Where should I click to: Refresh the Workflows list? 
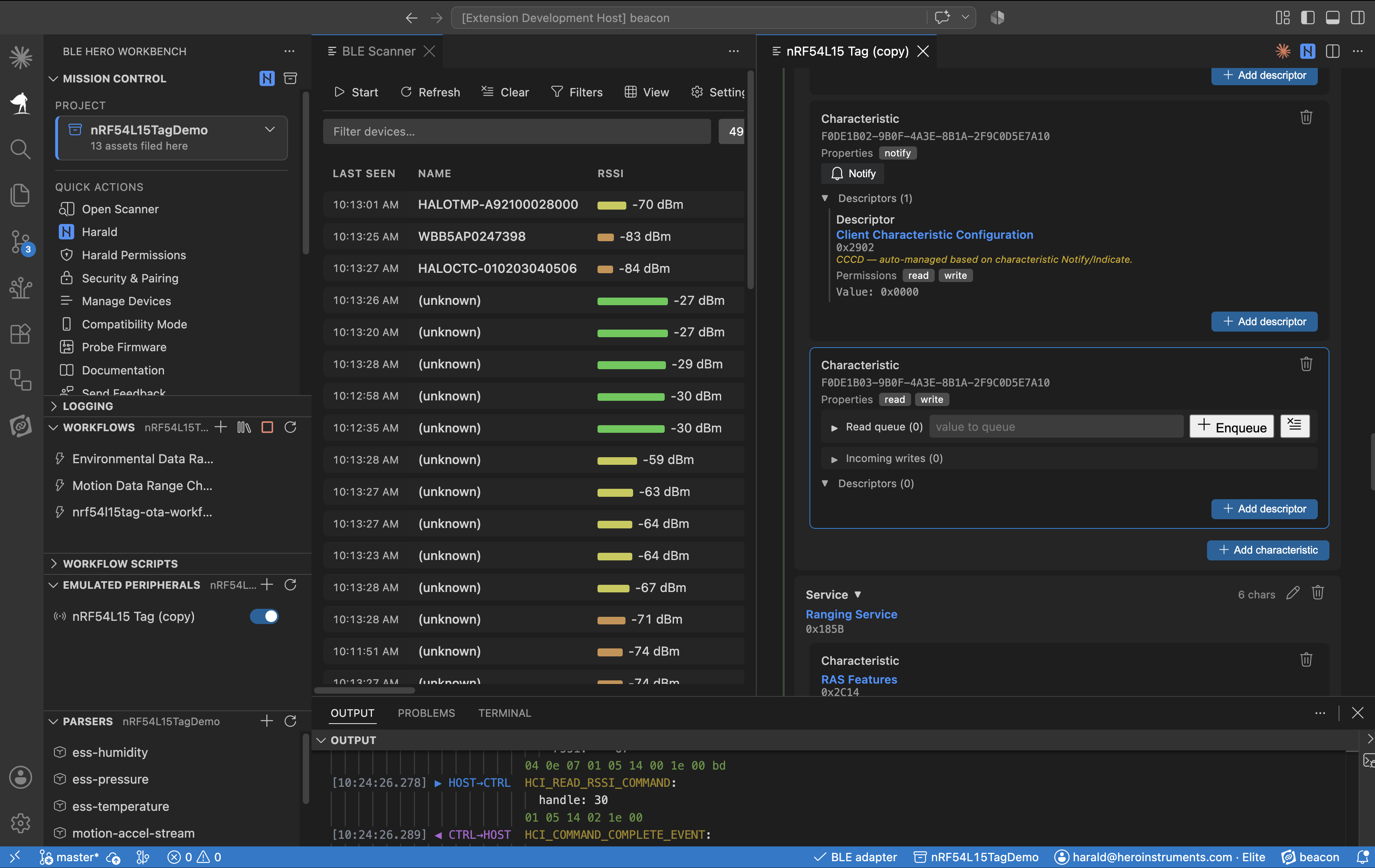[290, 427]
